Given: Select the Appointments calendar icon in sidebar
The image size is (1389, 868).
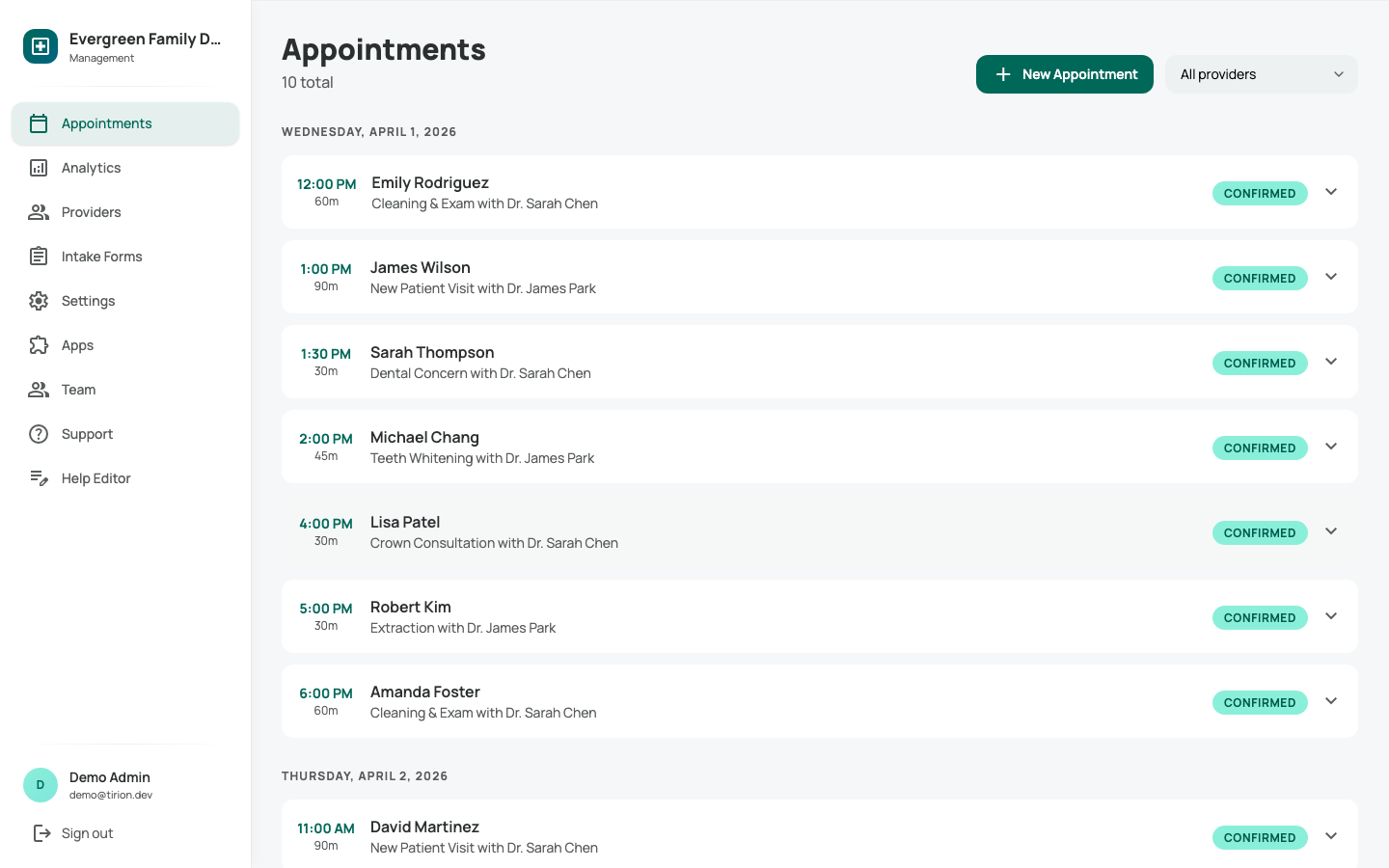Looking at the screenshot, I should coord(40,123).
